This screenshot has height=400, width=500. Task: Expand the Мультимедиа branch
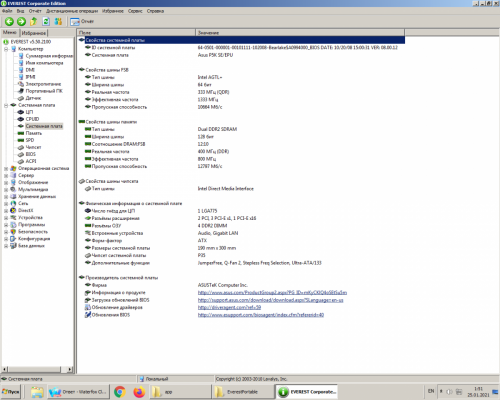tap(6, 189)
